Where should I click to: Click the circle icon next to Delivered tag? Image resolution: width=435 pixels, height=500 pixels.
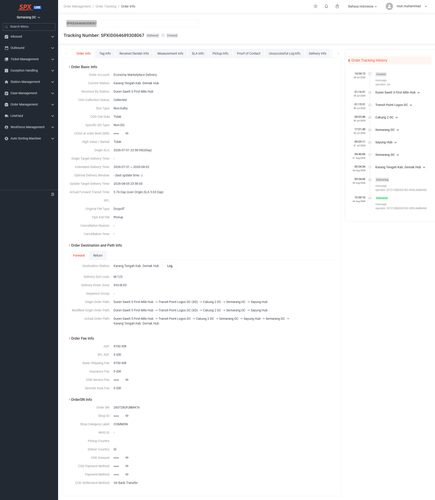163,35
